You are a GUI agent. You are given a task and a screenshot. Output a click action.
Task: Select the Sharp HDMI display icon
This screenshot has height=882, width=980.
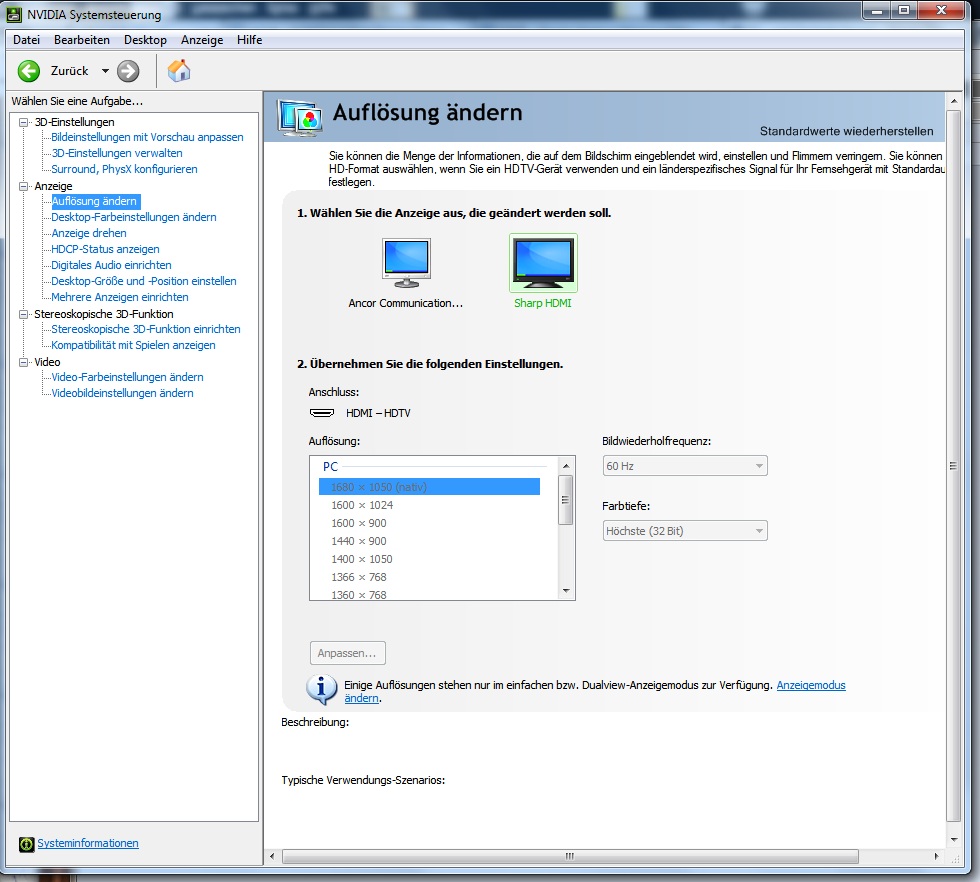click(543, 263)
